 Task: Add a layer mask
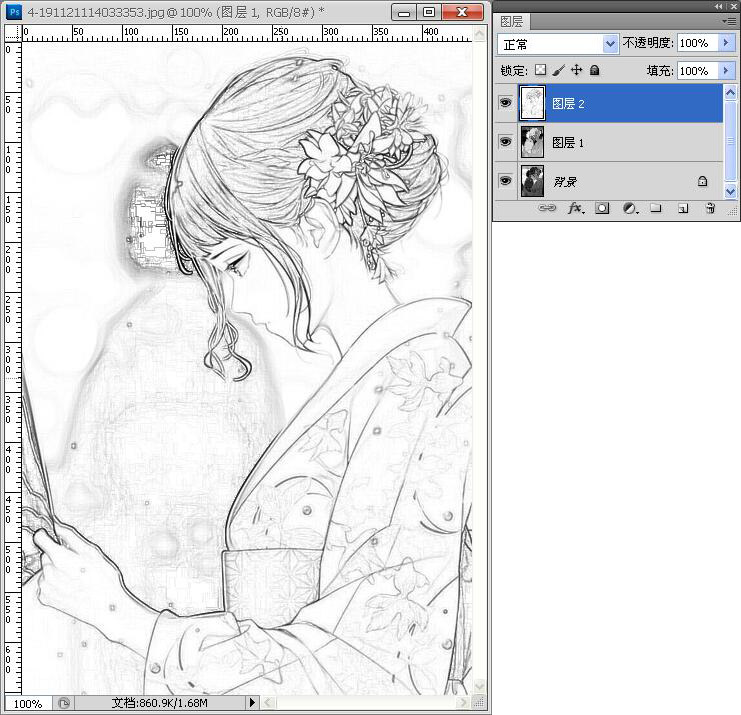[602, 208]
